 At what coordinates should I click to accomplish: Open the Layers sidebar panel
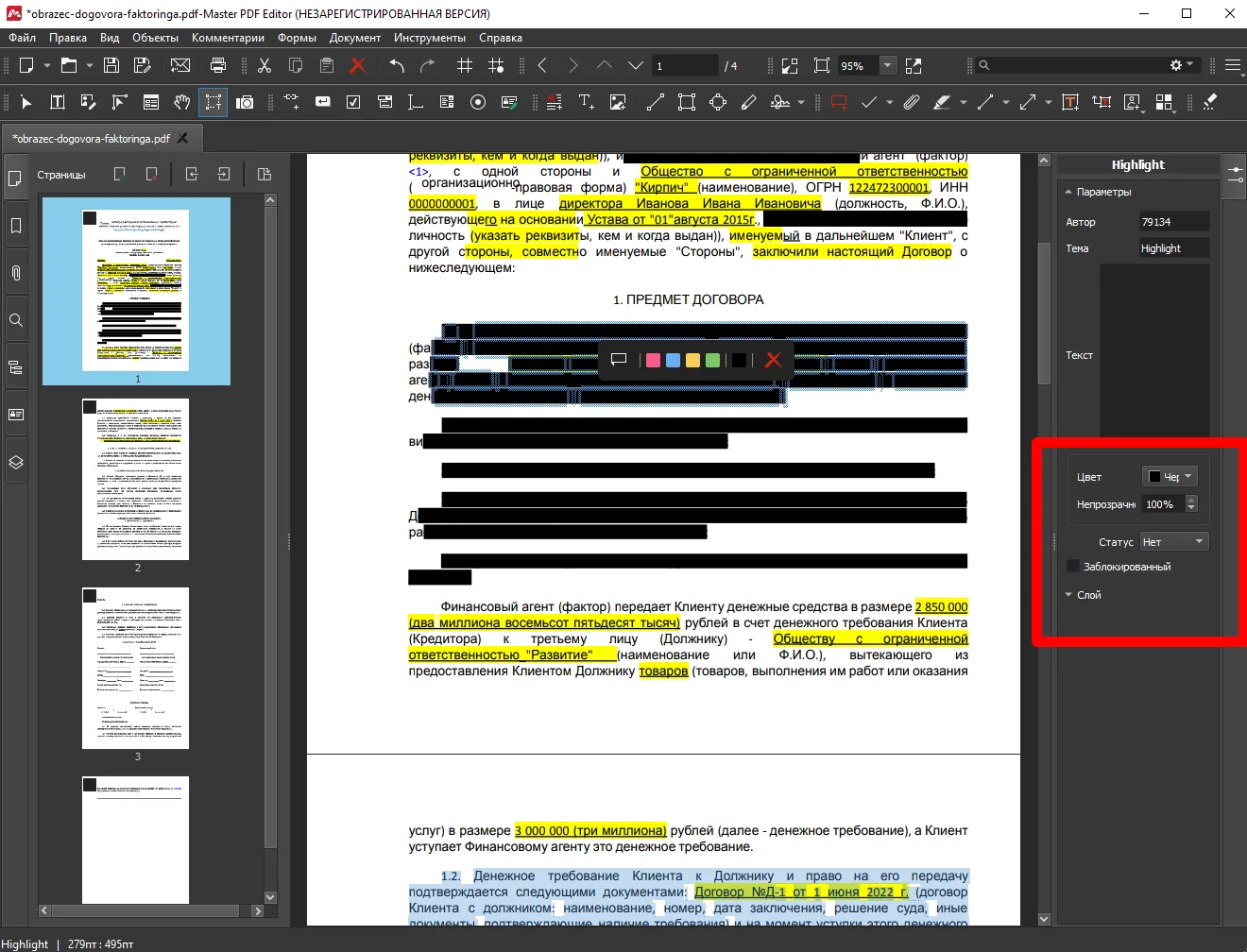coord(16,463)
